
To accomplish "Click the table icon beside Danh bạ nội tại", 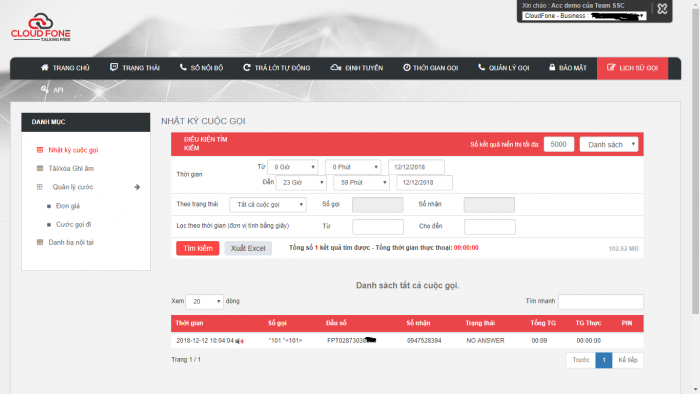I will point(40,242).
